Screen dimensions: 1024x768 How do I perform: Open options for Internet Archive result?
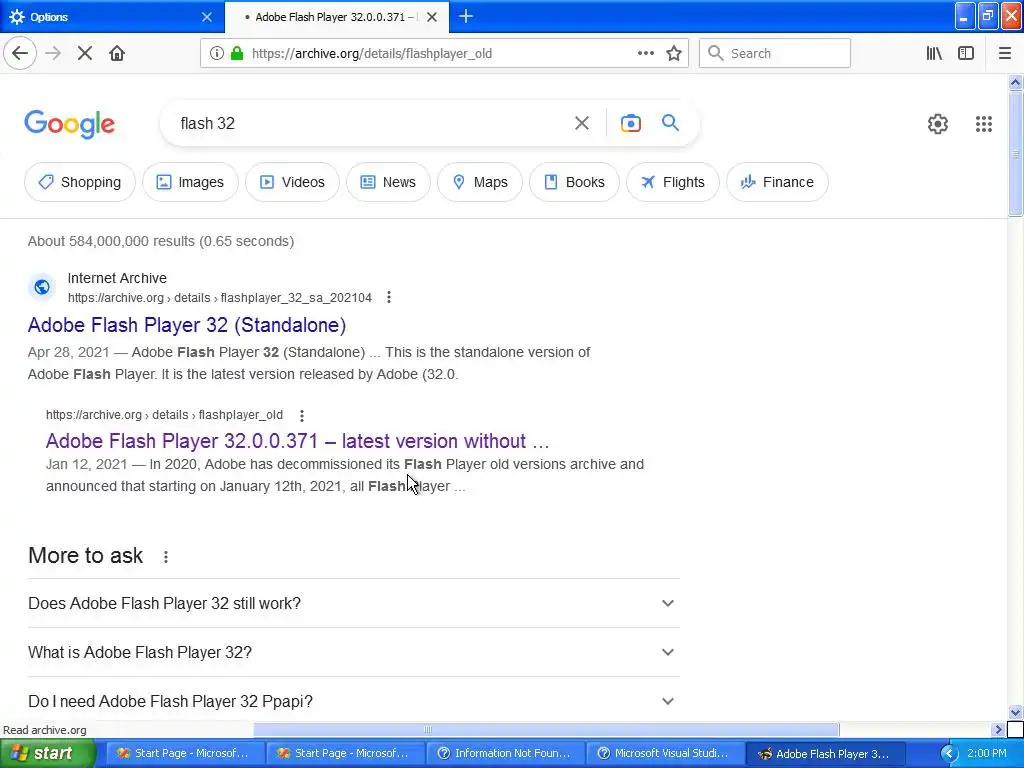point(389,297)
